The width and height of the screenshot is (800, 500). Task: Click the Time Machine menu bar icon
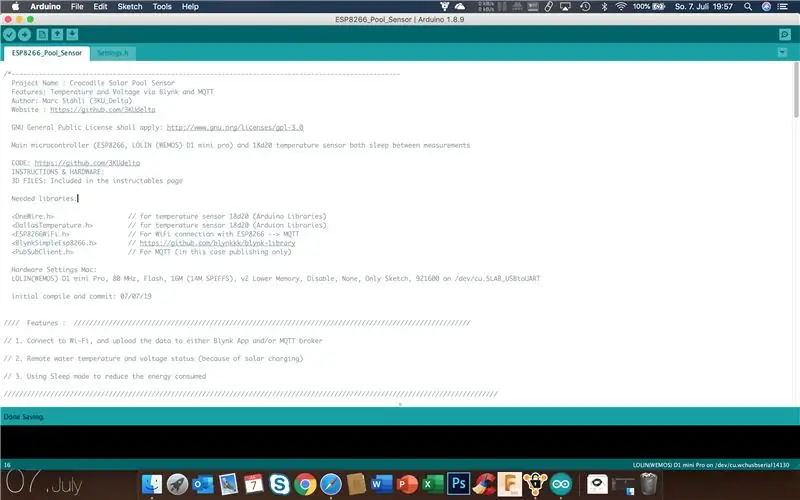click(585, 7)
